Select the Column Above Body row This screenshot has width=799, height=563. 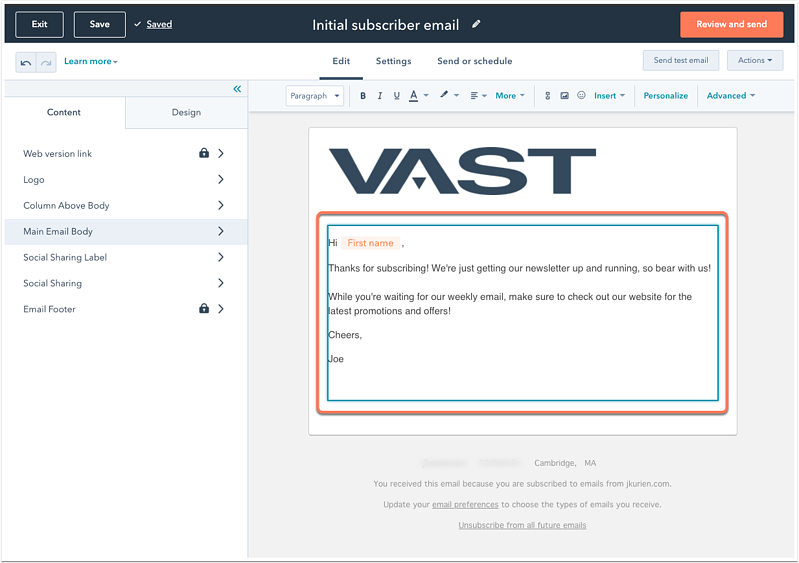126,205
